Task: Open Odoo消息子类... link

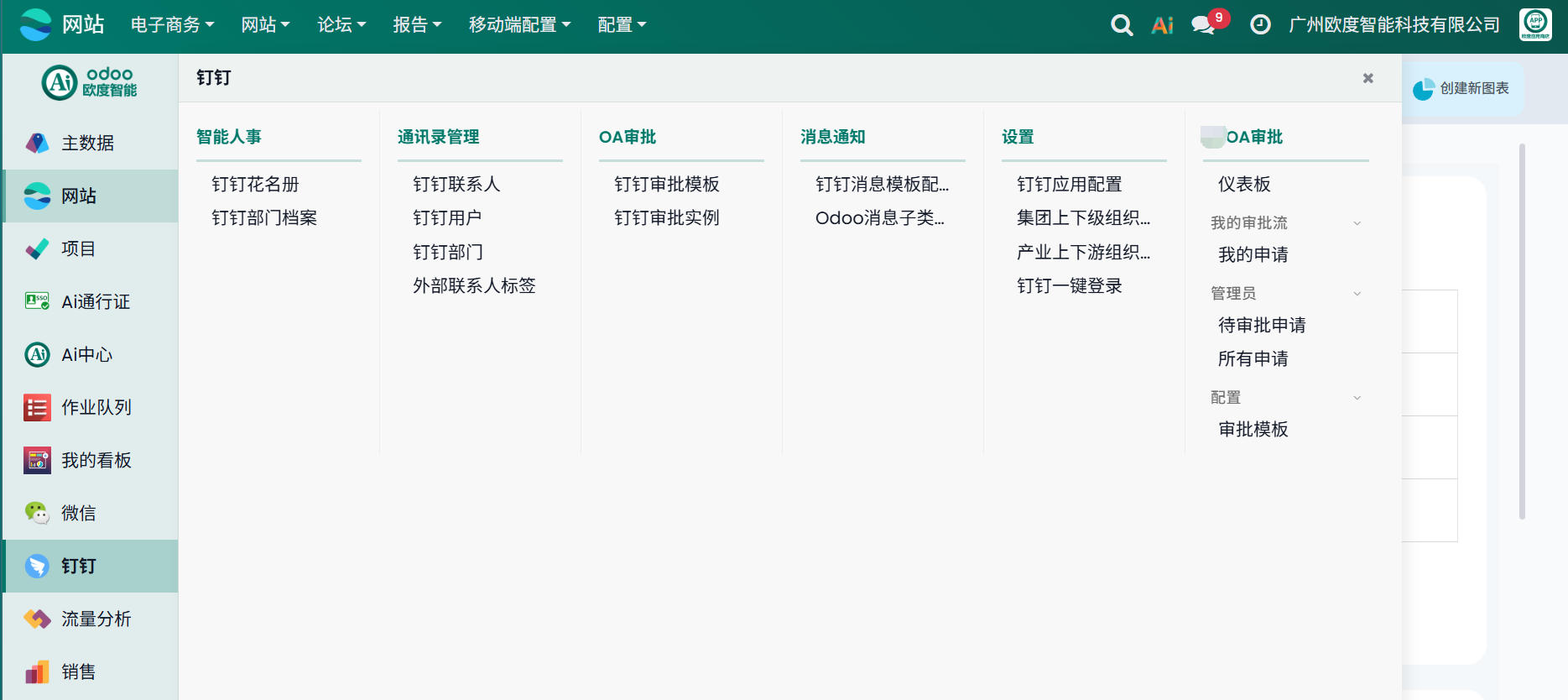Action: click(880, 217)
